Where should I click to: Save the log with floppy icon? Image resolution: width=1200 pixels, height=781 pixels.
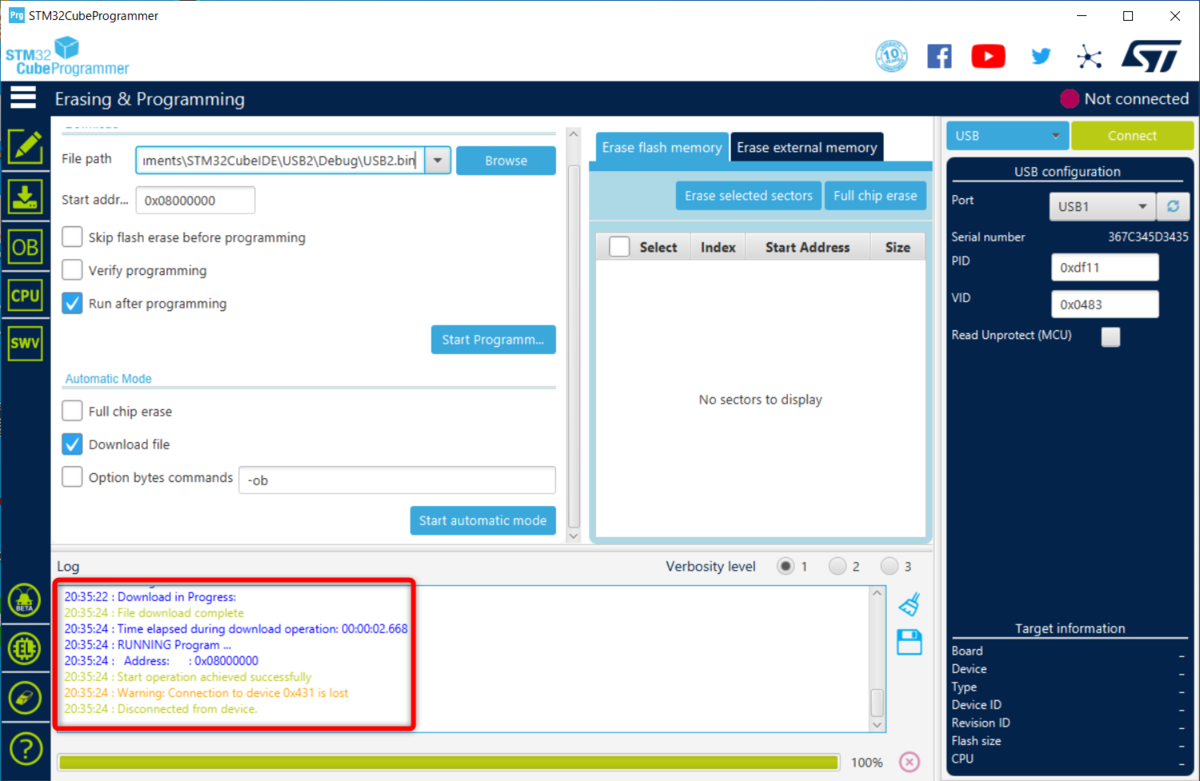coord(909,642)
